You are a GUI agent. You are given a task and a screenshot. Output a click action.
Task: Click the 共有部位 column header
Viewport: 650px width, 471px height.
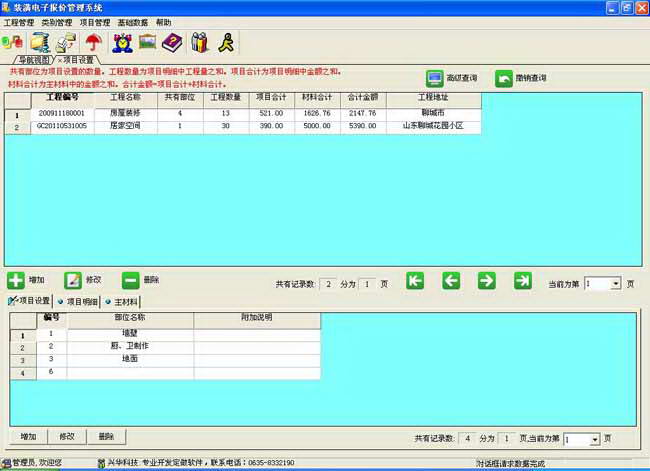coord(180,98)
